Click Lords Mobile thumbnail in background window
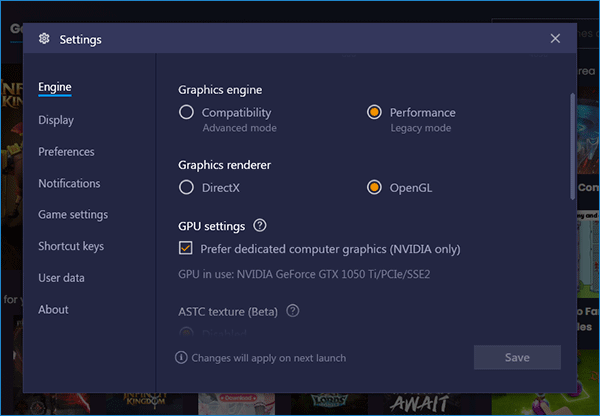600x416 pixels. (x=329, y=403)
